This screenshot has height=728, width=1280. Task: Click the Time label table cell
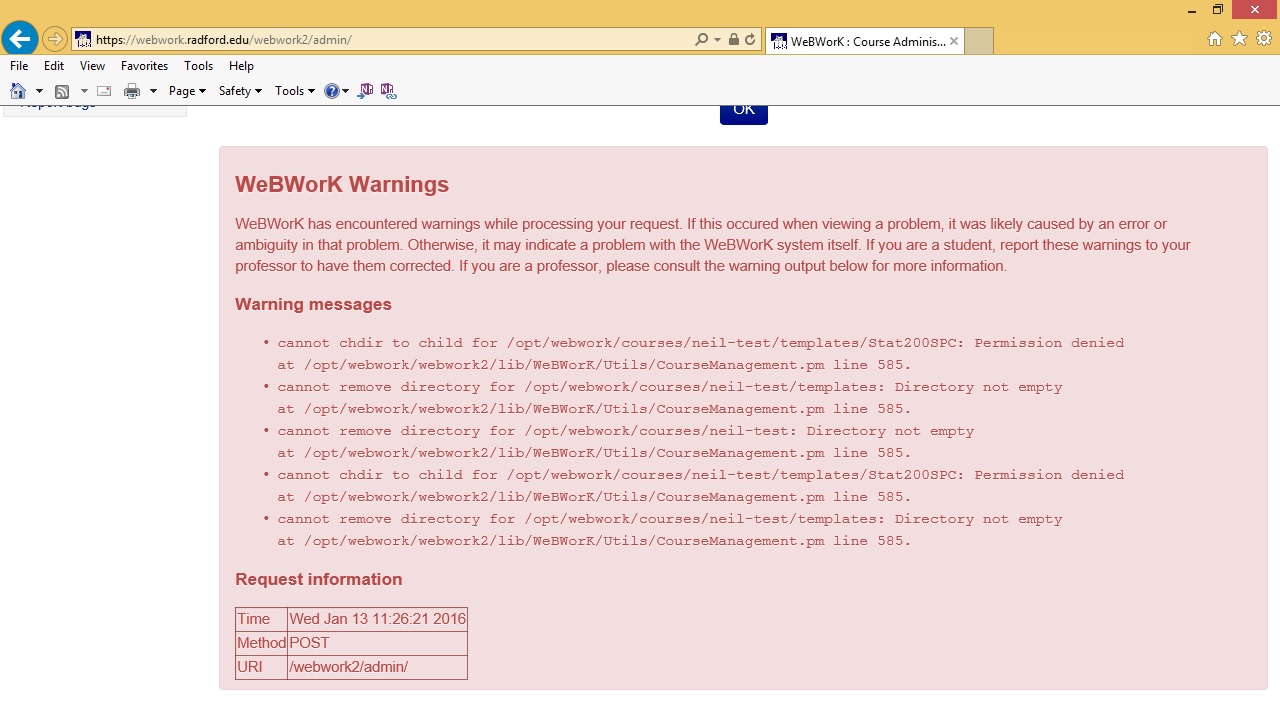click(261, 619)
